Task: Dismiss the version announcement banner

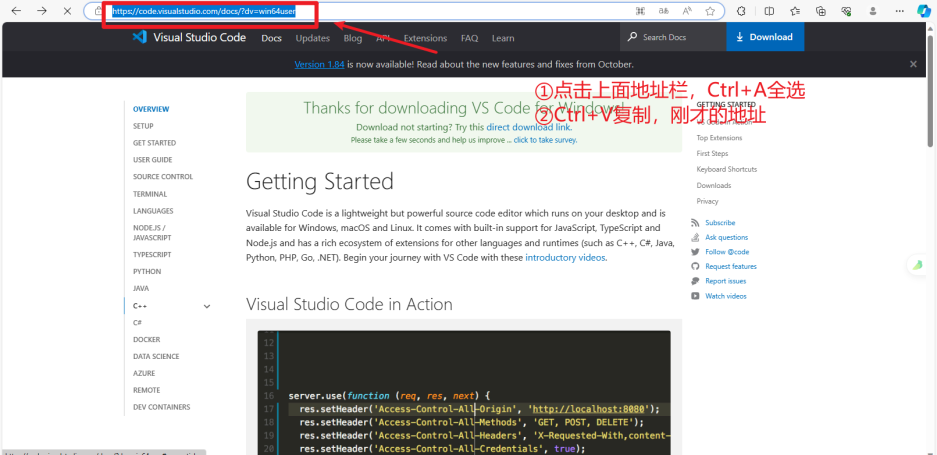Action: coord(913,64)
